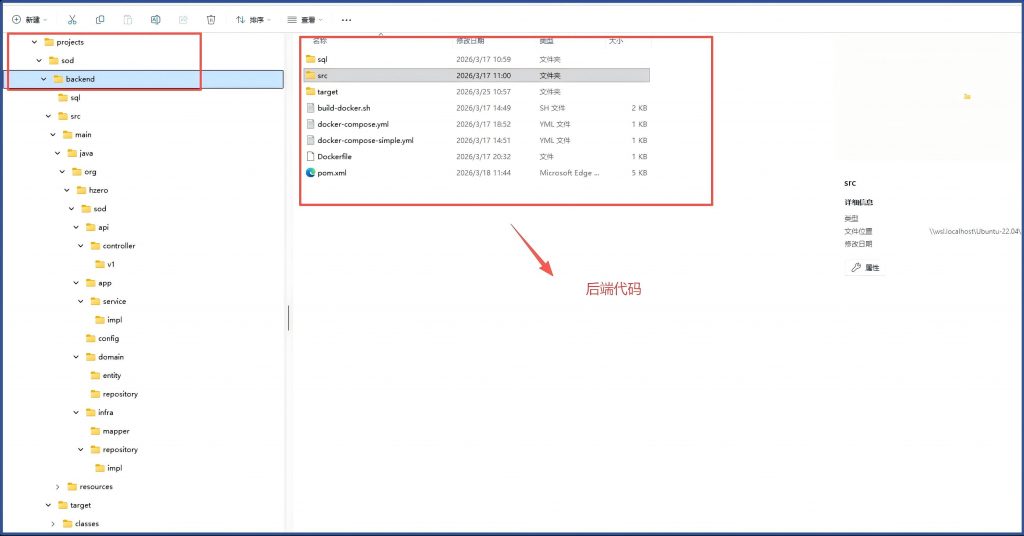Click the pom.xml Edge file icon

pos(310,173)
